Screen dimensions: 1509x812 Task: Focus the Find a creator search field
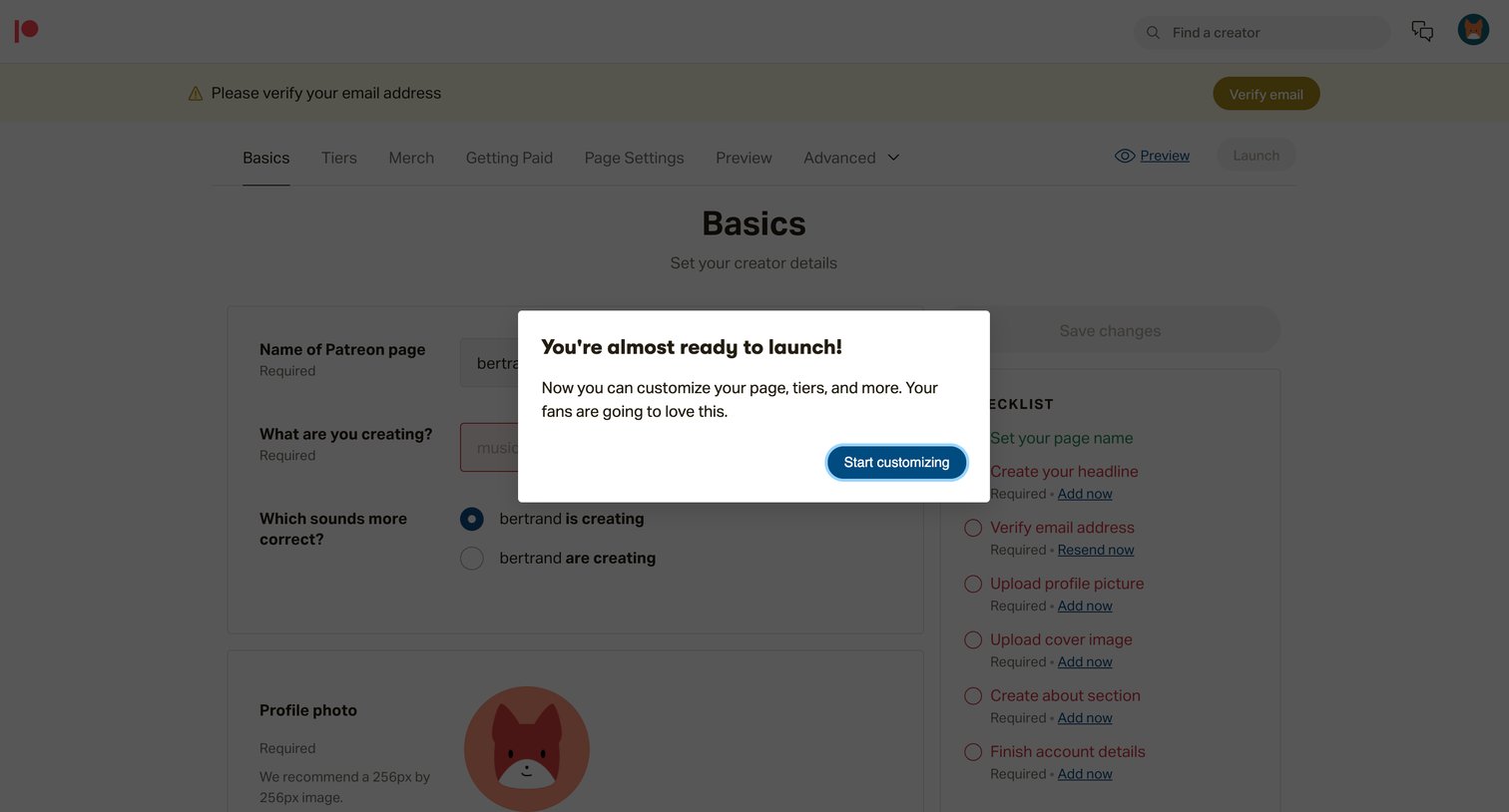coord(1261,33)
